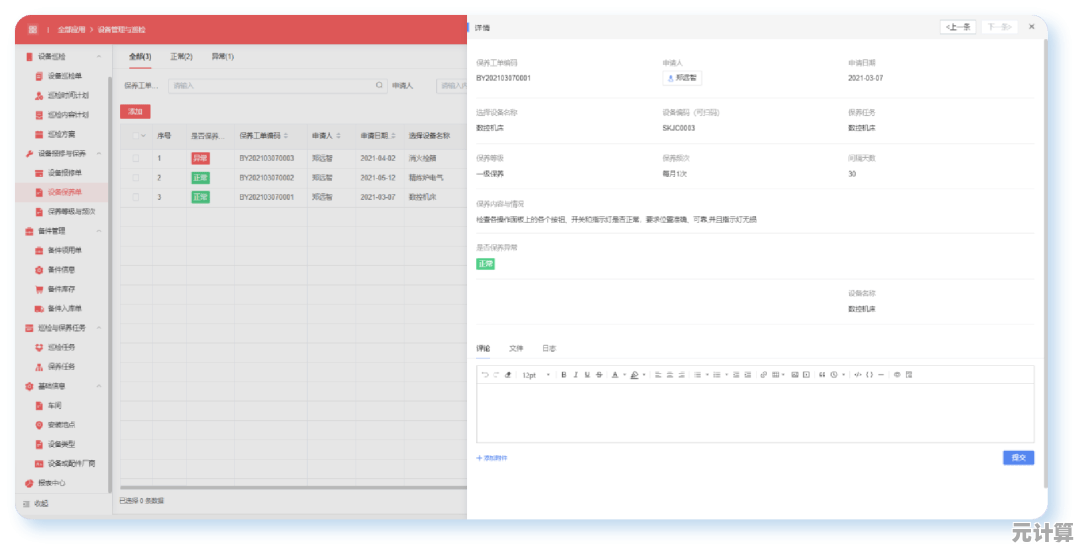The width and height of the screenshot is (1080, 551).
Task: Insert a hyperlink in the comment
Action: click(x=763, y=375)
